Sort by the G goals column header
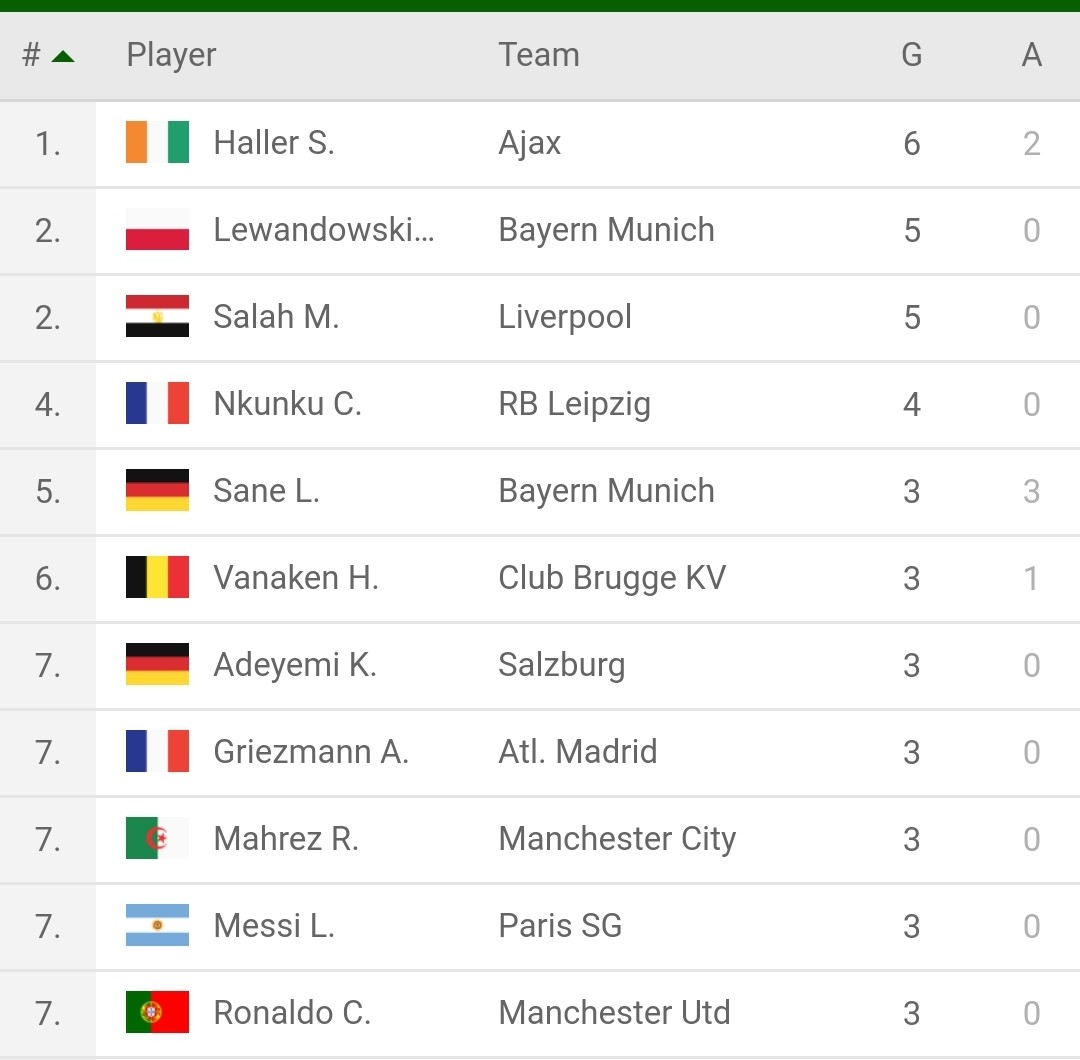 coord(911,54)
